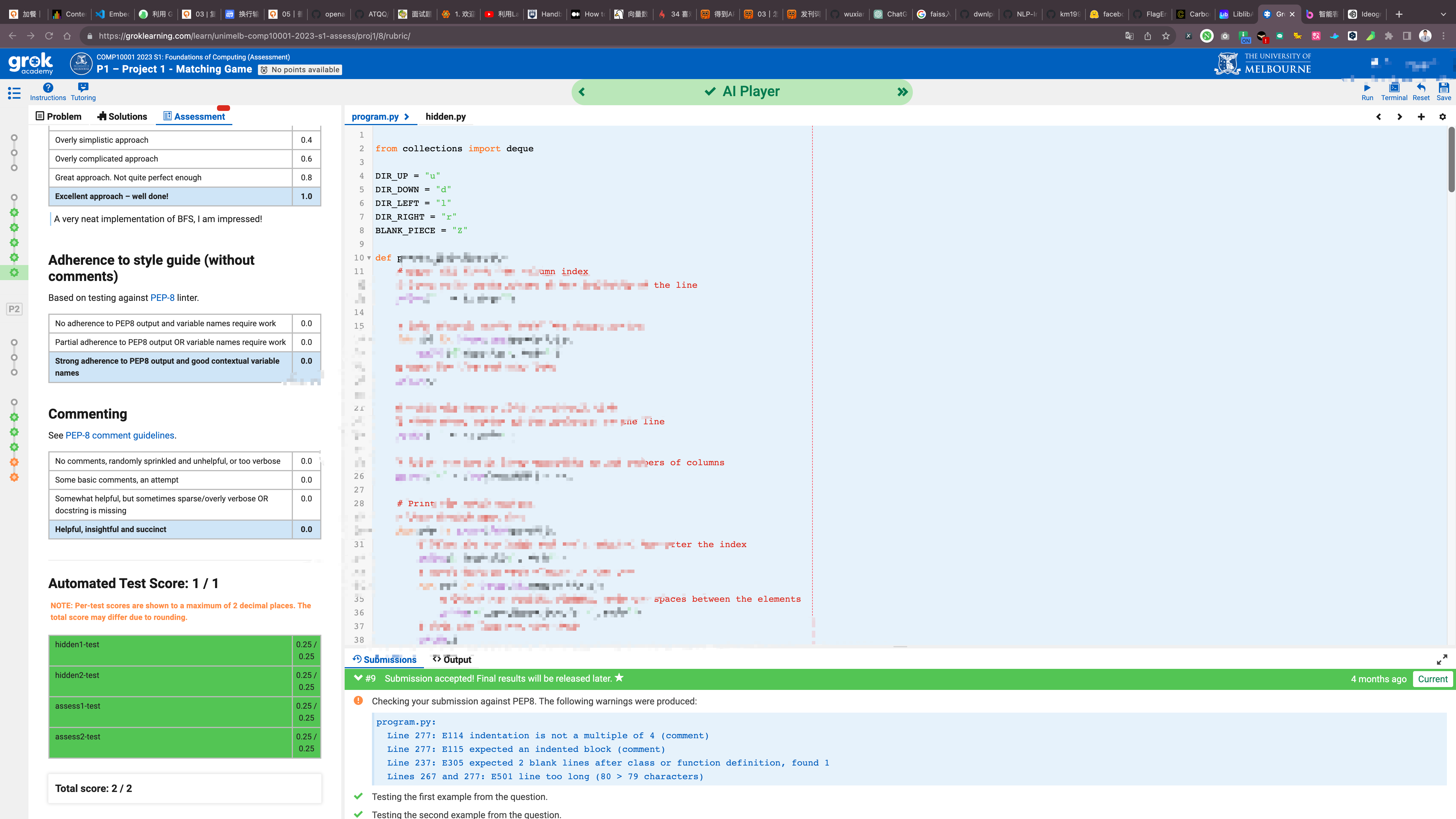Viewport: 1456px width, 819px height.
Task: Click the assess2-test result row
Action: point(185,743)
